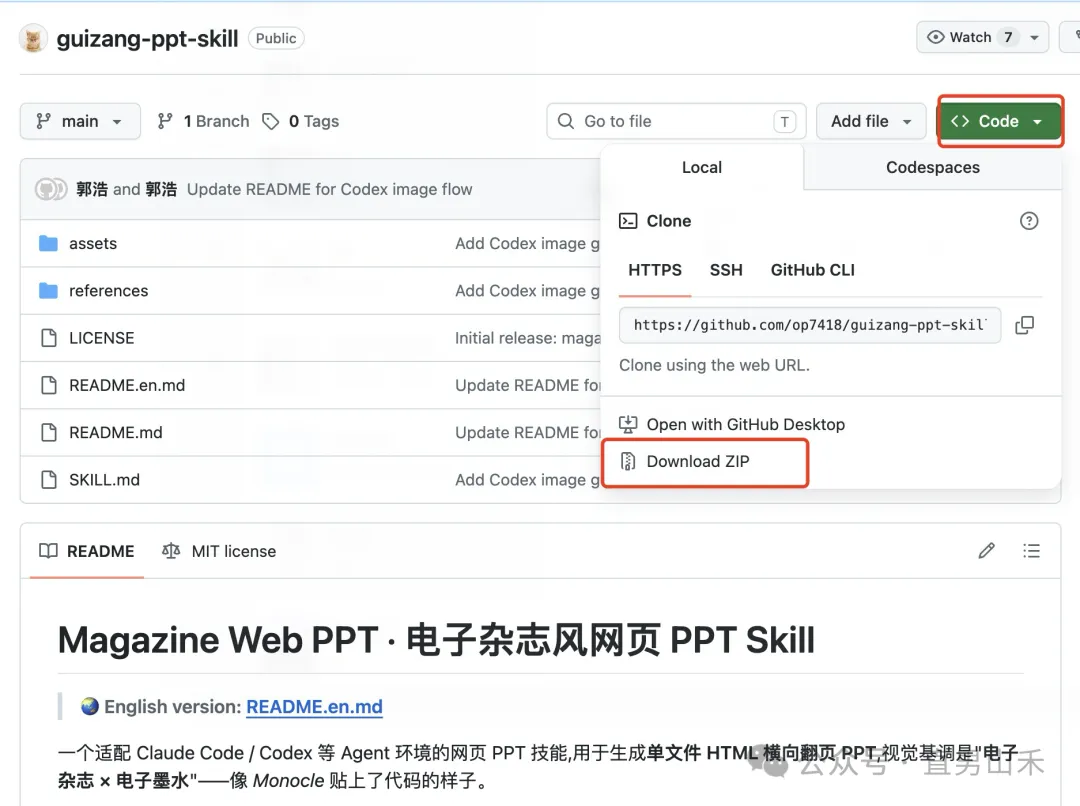Select the GitHub CLI clone tab
This screenshot has width=1080, height=806.
(x=812, y=270)
